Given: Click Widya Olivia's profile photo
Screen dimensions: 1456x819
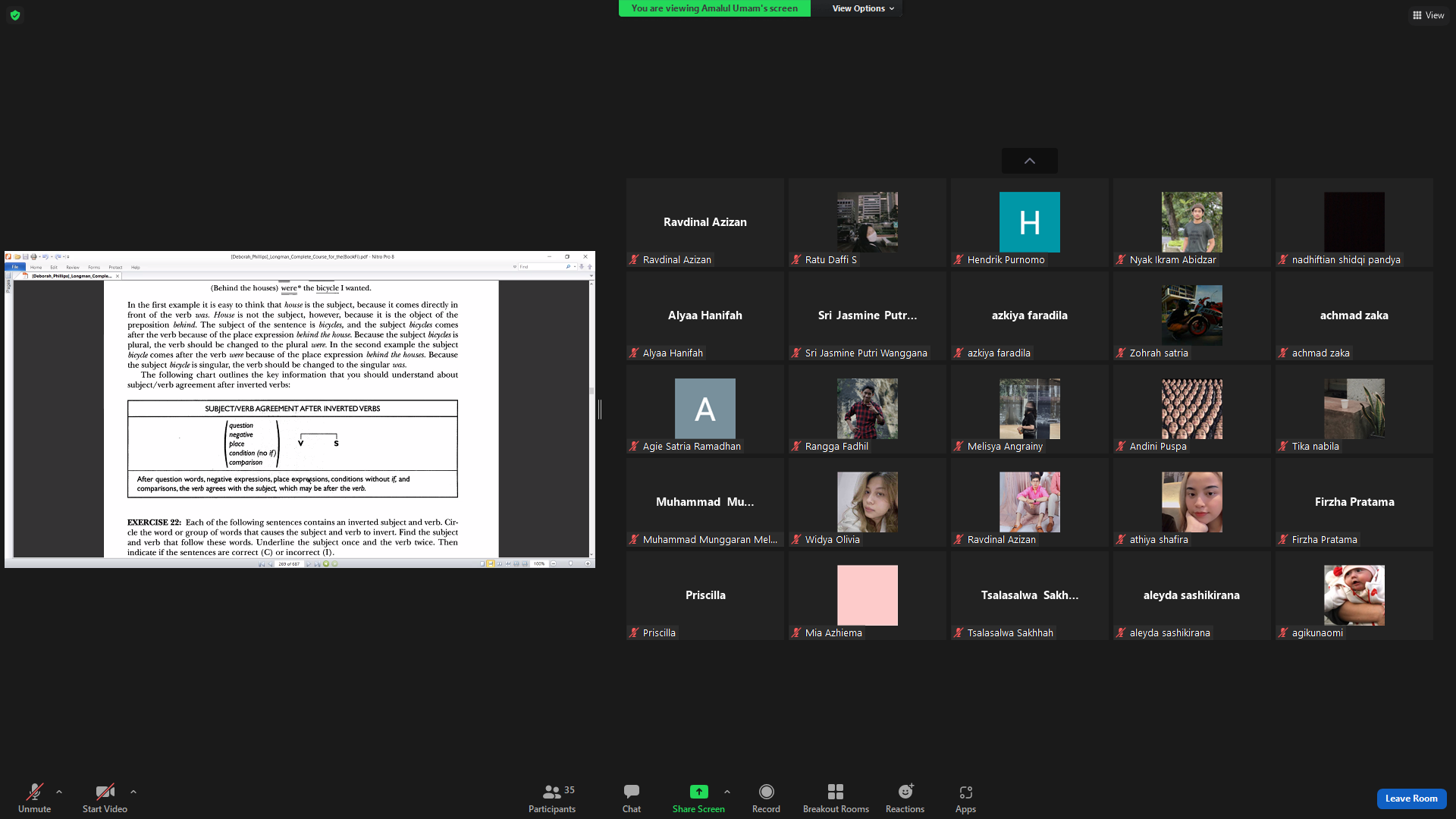Looking at the screenshot, I should coord(868,502).
